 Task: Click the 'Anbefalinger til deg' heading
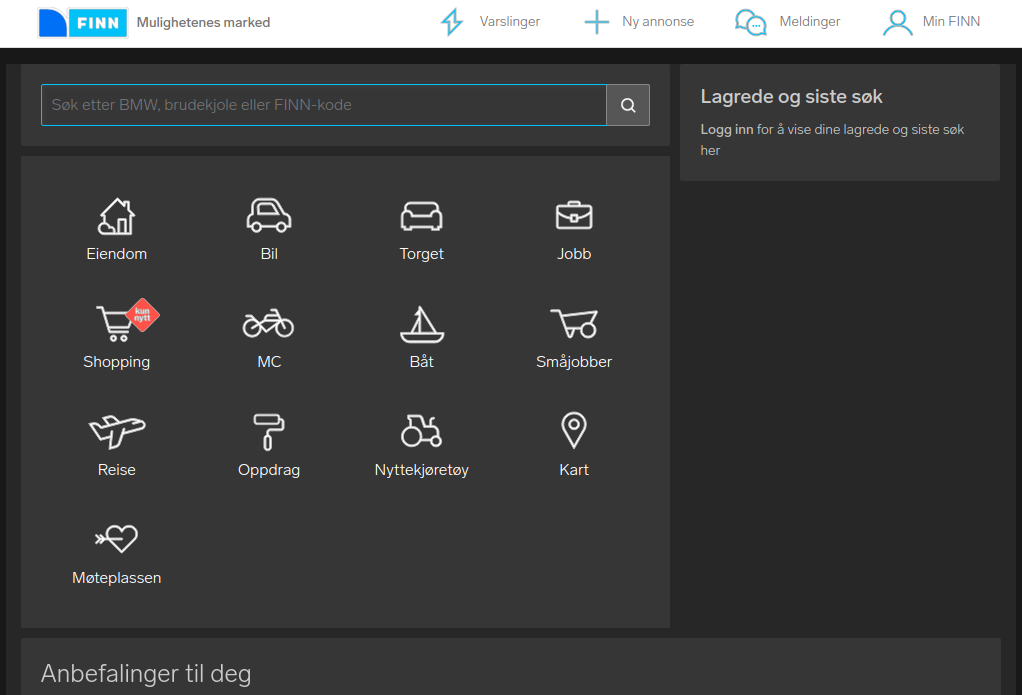click(x=146, y=673)
